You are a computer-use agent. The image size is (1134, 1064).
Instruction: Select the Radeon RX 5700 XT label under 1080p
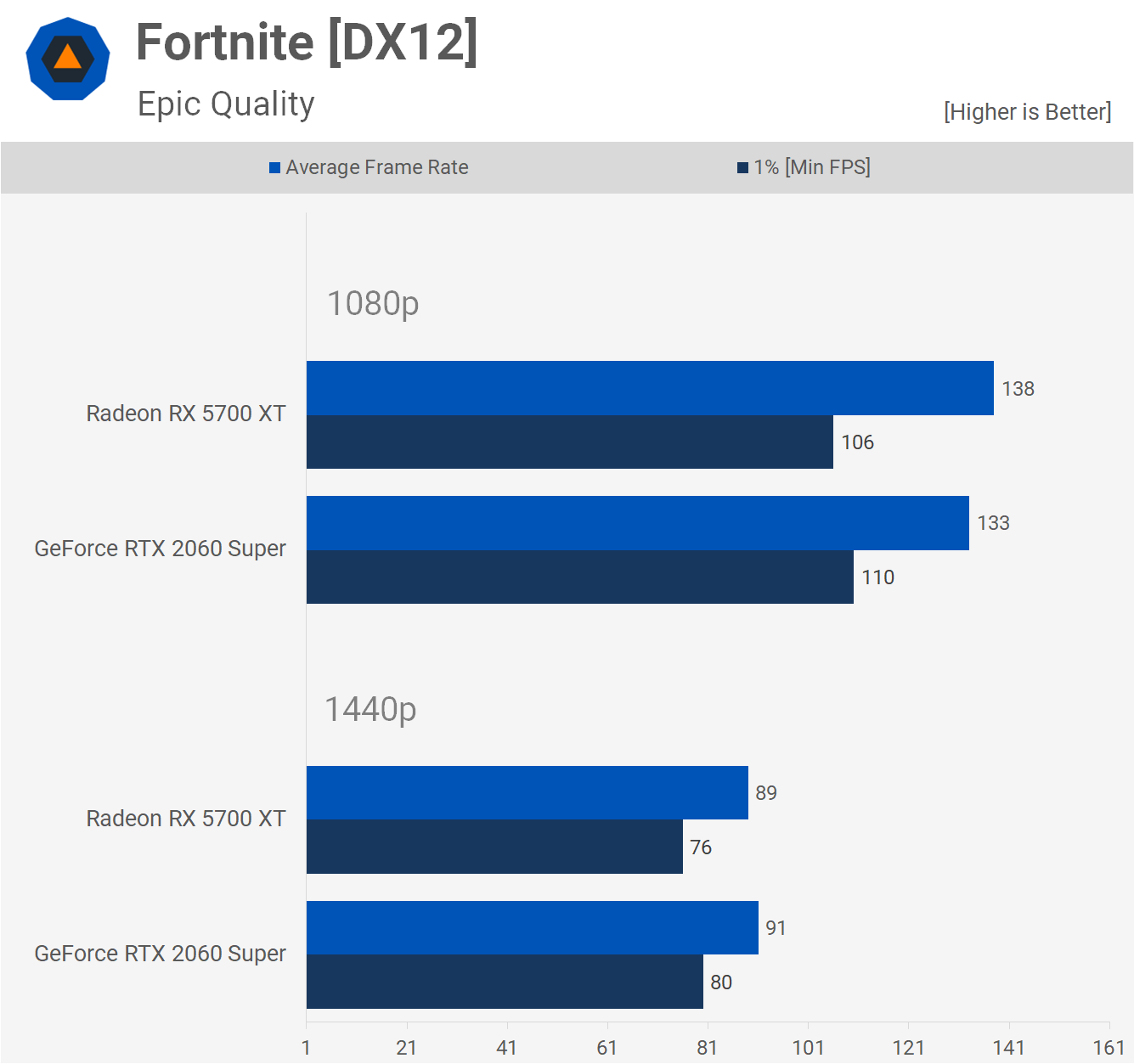click(186, 414)
